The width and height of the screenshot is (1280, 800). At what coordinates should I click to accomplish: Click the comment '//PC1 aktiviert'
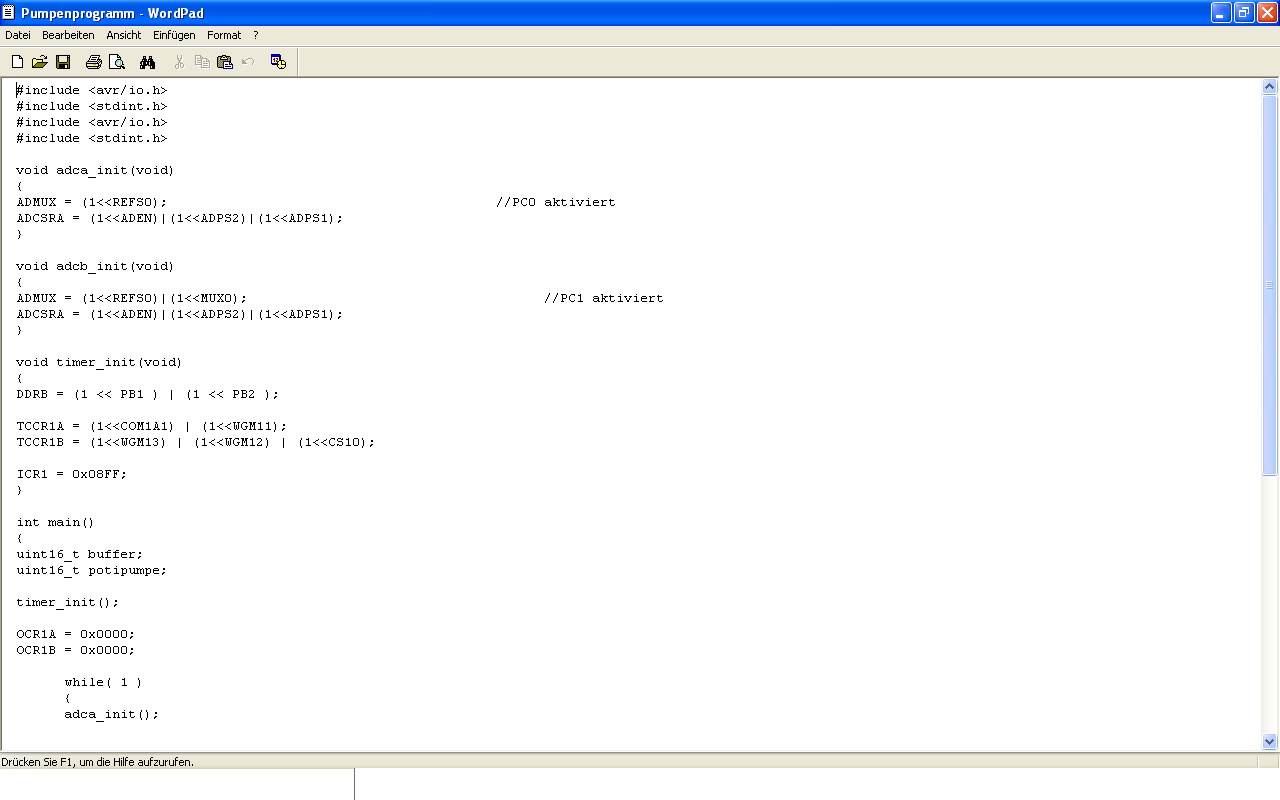coord(604,298)
